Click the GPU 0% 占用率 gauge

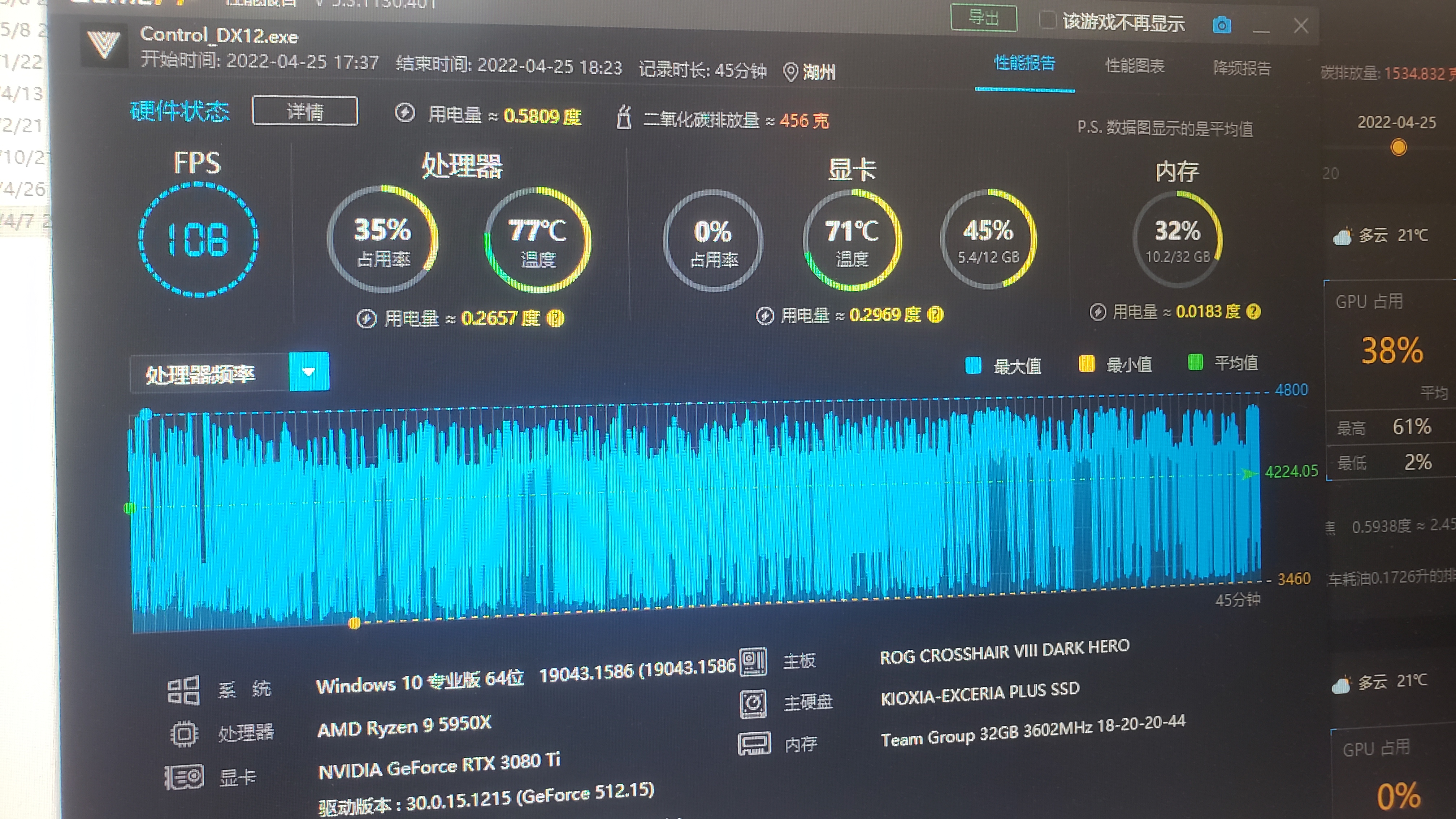pyautogui.click(x=713, y=241)
